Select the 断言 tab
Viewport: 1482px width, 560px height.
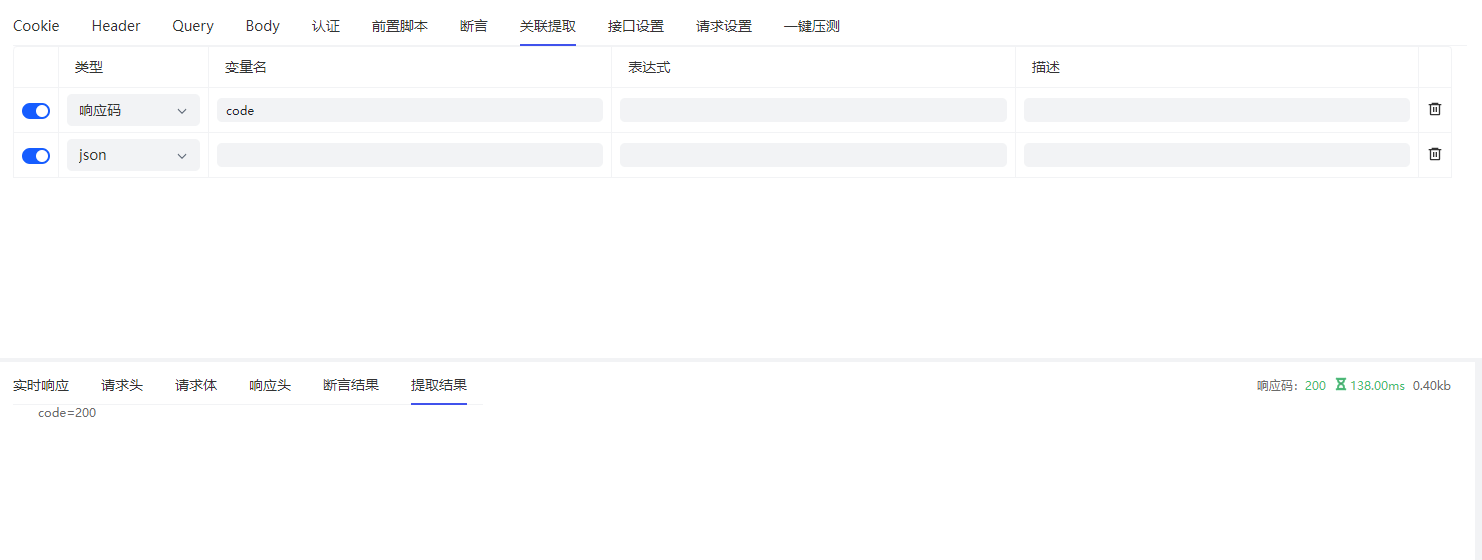473,26
